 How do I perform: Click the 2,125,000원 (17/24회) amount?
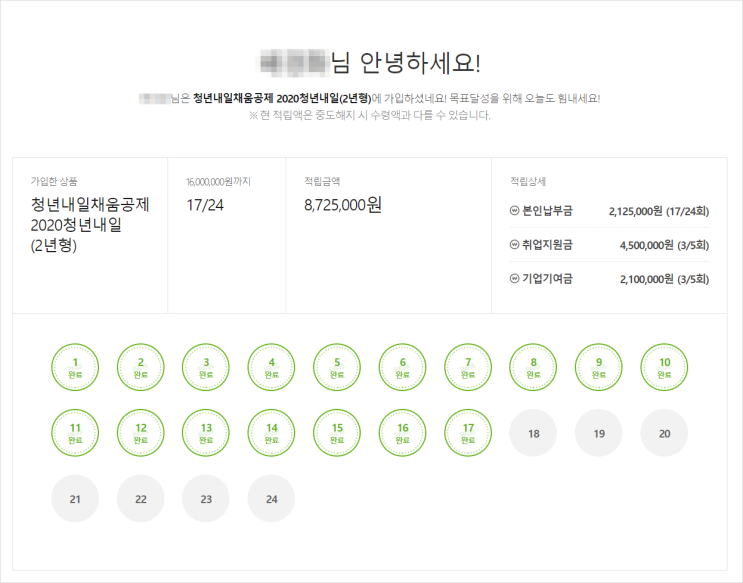coord(659,211)
